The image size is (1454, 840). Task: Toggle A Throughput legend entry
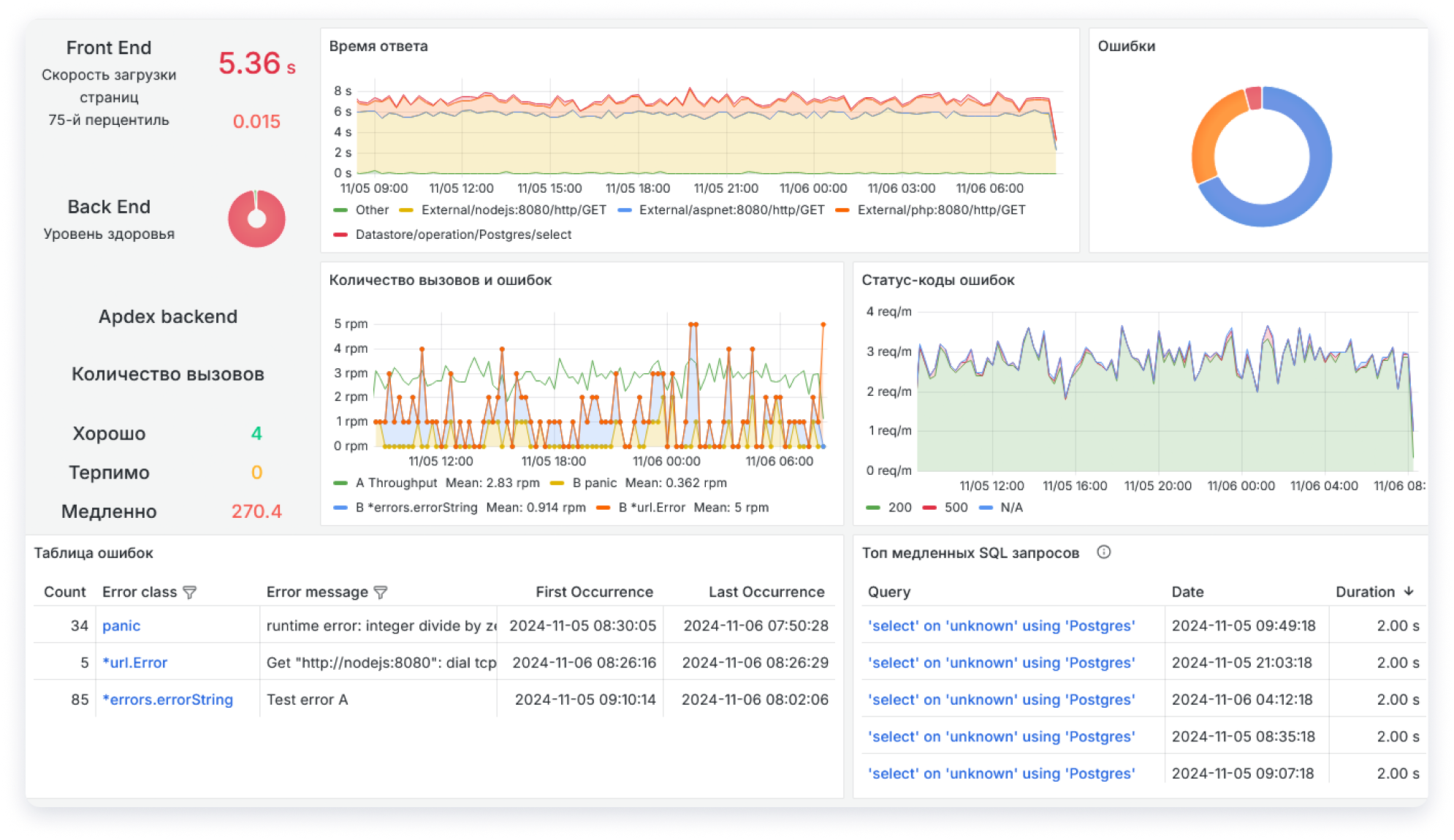pyautogui.click(x=395, y=483)
